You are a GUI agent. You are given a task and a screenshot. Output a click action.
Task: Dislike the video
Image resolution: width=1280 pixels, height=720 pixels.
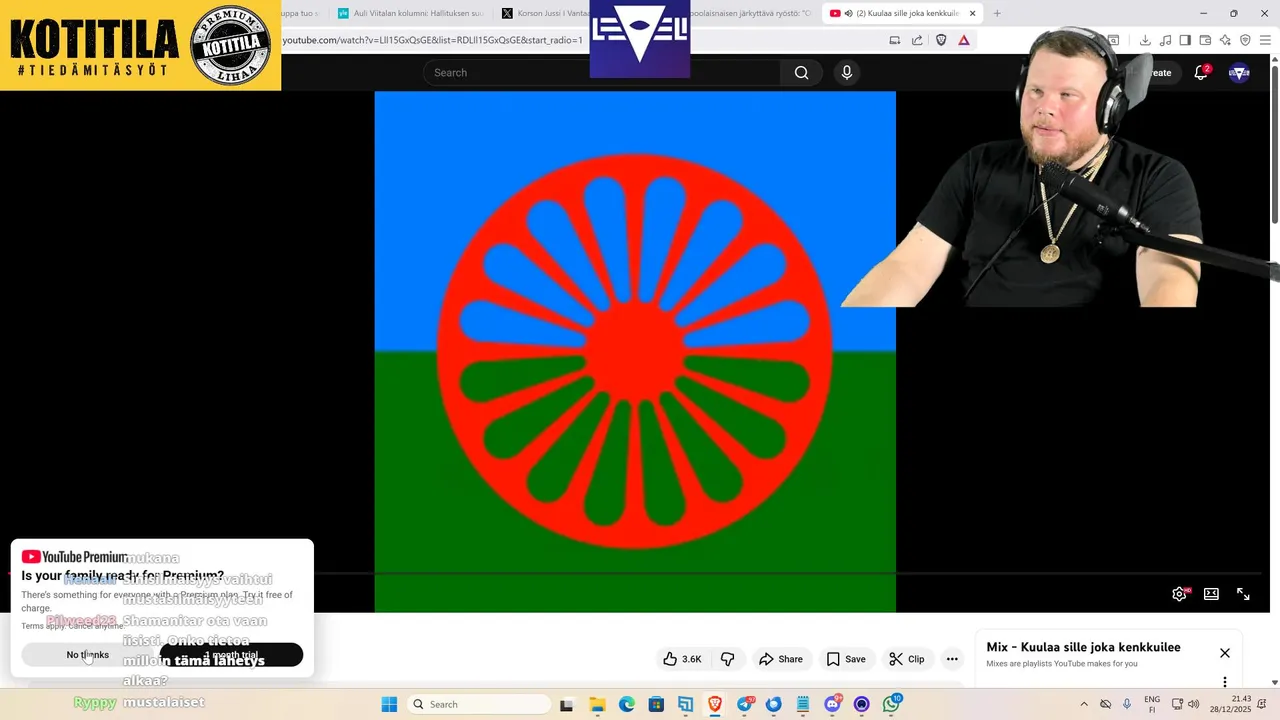coord(727,659)
